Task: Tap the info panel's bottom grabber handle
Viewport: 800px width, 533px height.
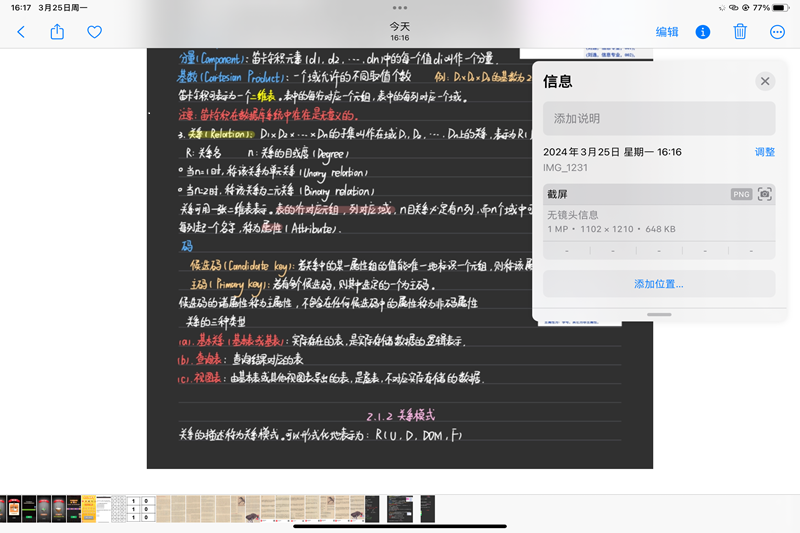Action: point(659,314)
